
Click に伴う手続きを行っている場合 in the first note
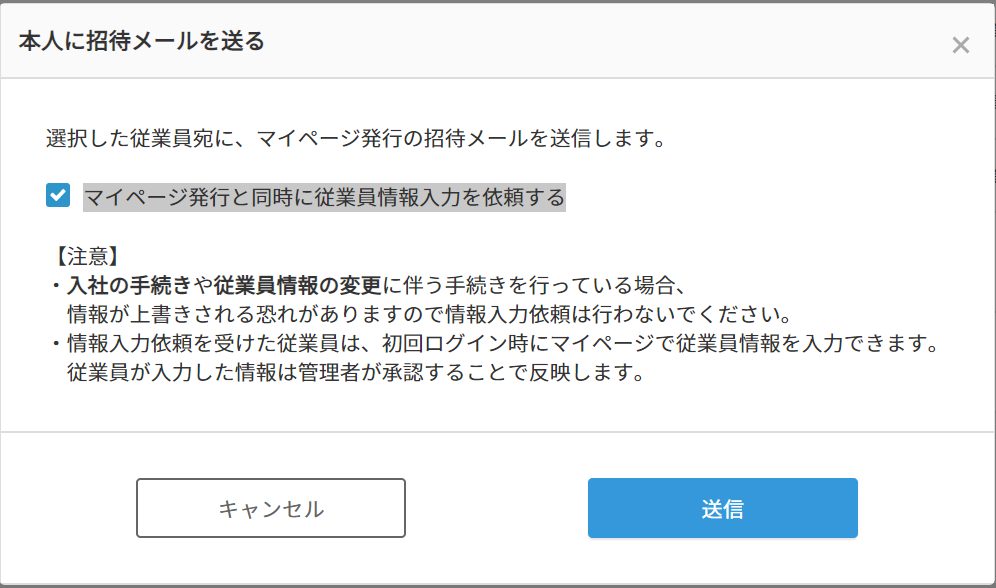tap(532, 285)
